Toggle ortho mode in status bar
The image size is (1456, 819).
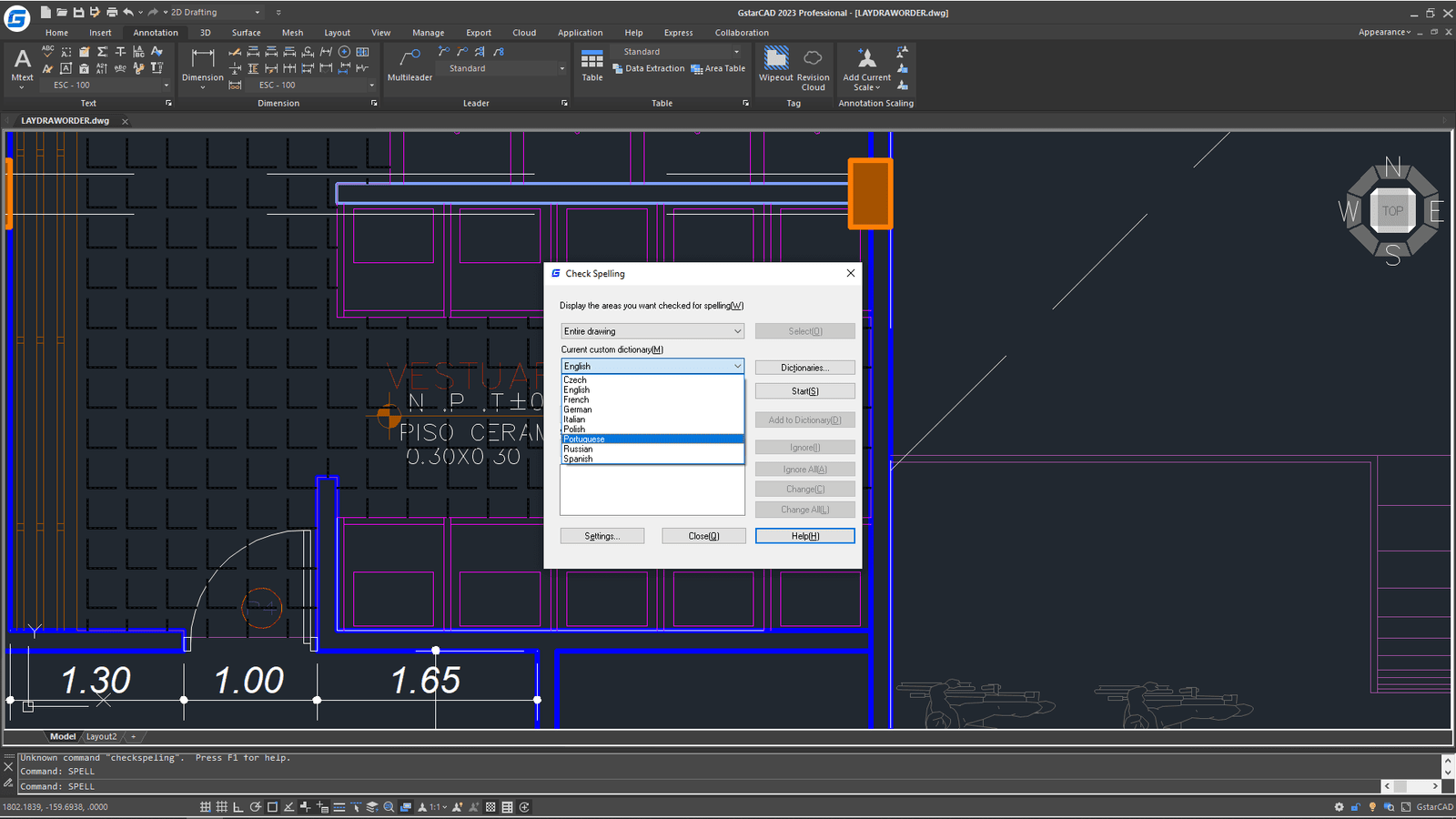click(x=238, y=807)
